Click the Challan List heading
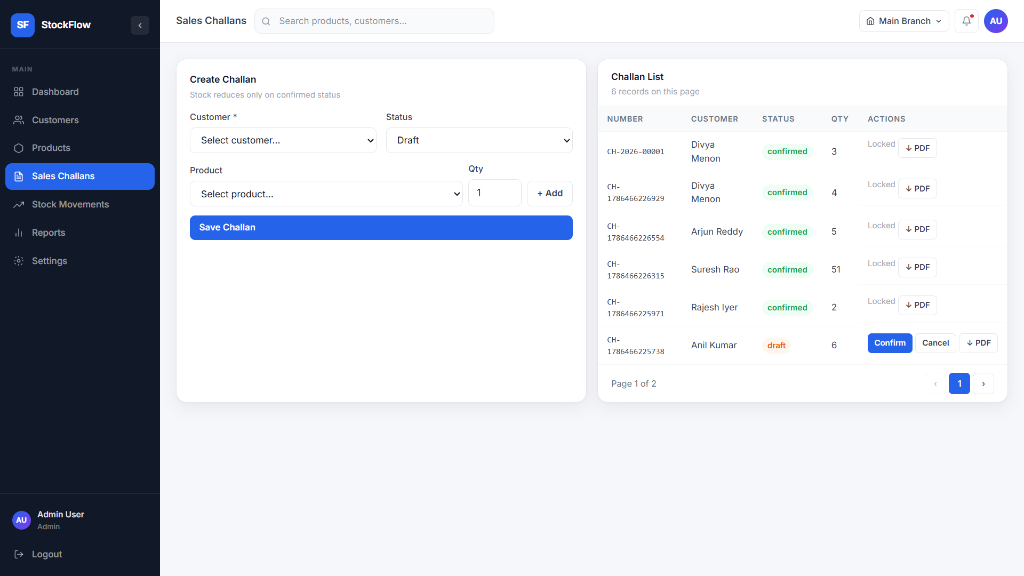 coord(637,77)
